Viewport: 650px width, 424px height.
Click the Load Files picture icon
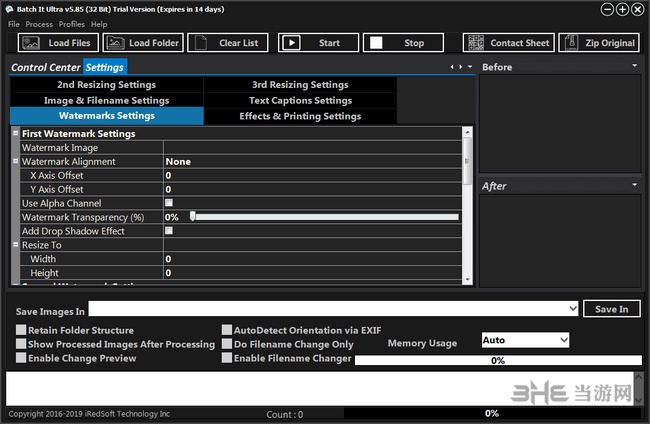pos(31,43)
